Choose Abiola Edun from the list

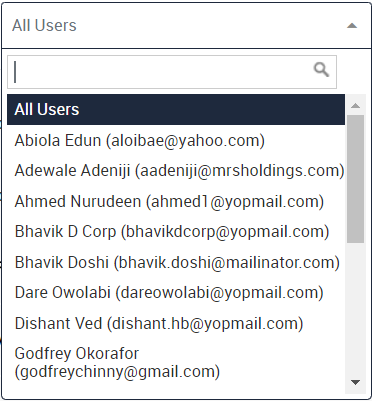pyautogui.click(x=176, y=140)
